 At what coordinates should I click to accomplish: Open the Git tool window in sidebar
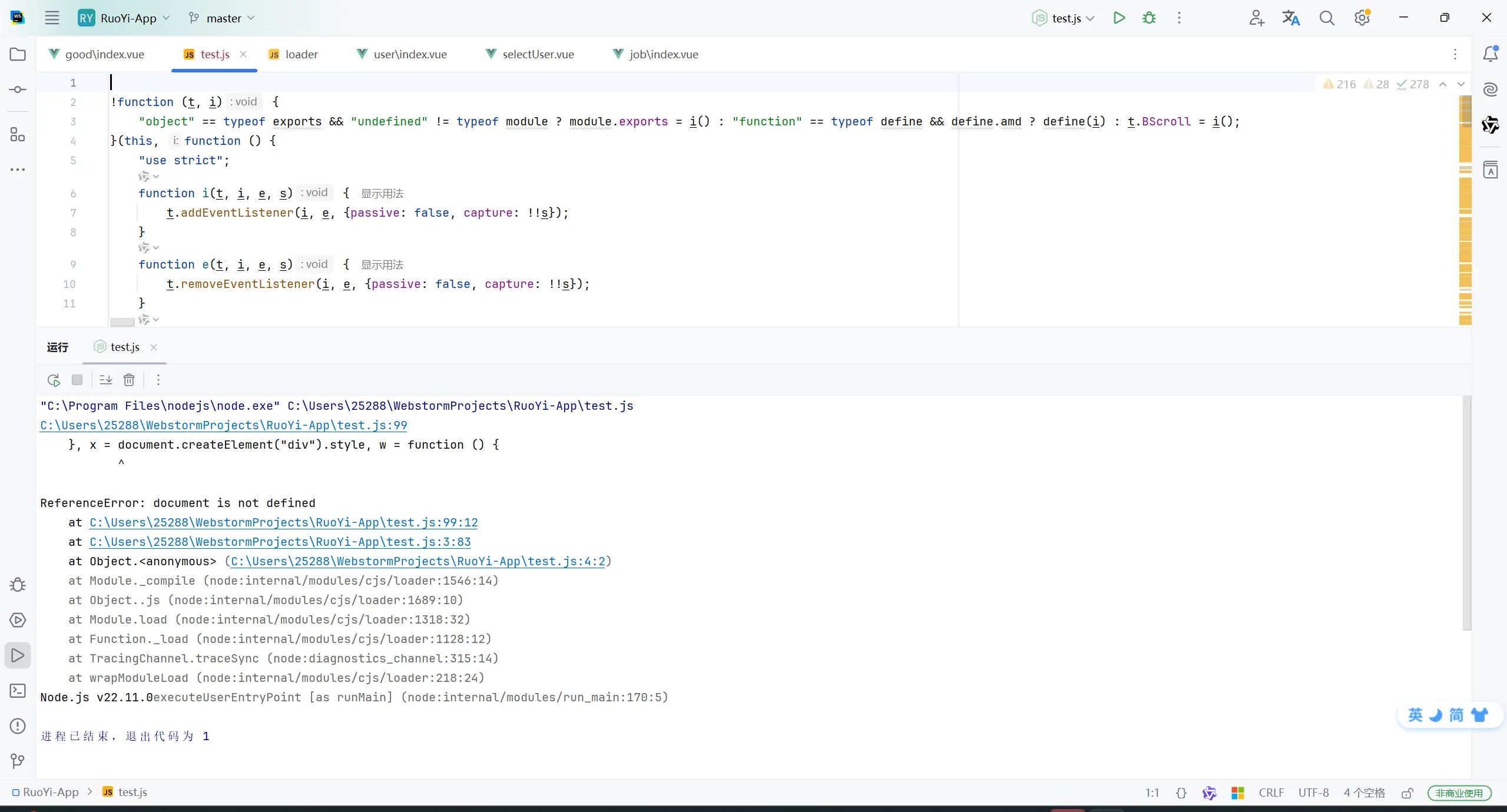pos(18,761)
